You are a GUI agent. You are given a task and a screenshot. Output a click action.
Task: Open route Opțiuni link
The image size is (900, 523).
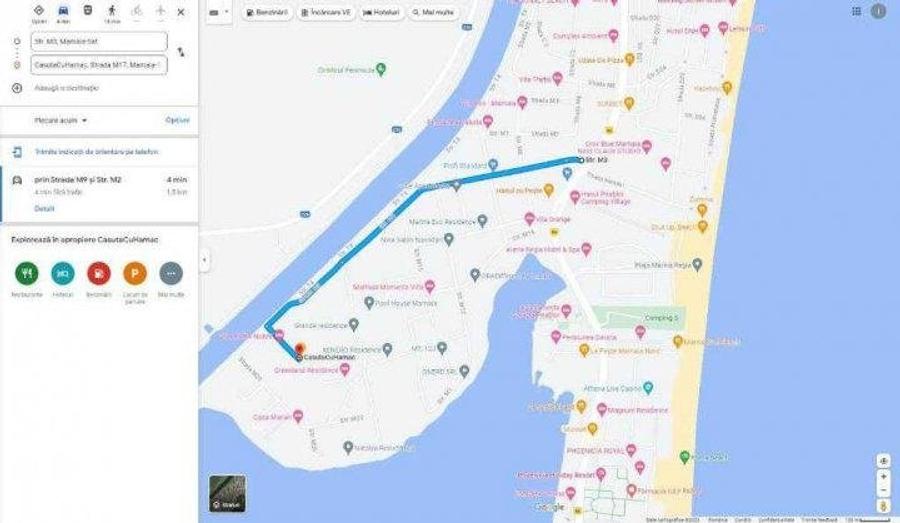pyautogui.click(x=177, y=120)
